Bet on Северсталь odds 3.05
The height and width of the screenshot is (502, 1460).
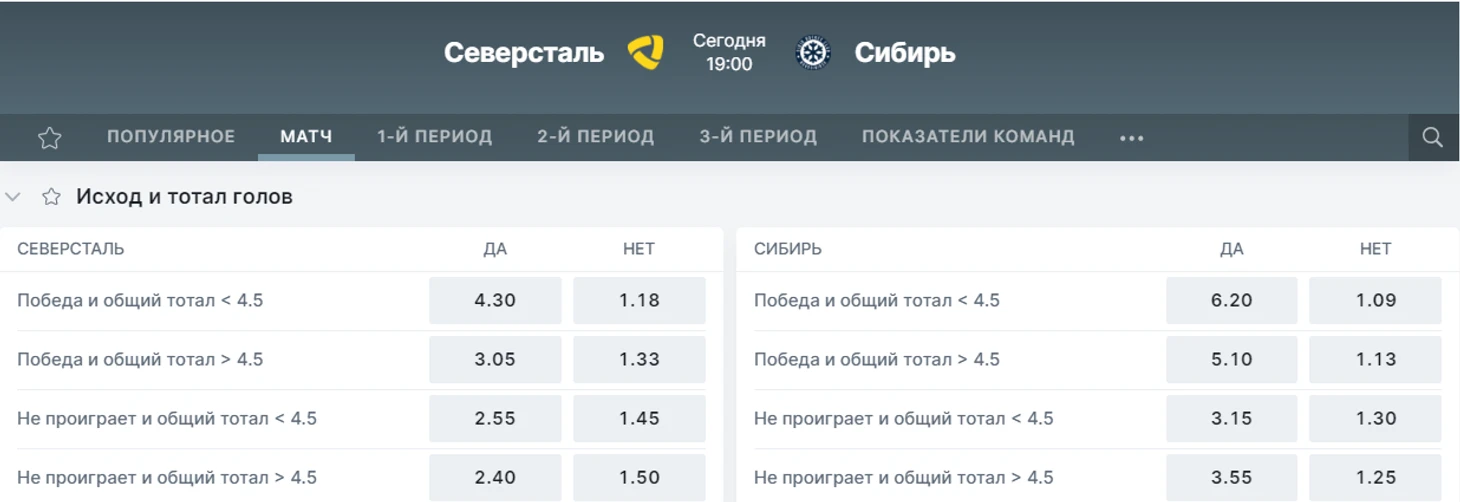pyautogui.click(x=495, y=359)
